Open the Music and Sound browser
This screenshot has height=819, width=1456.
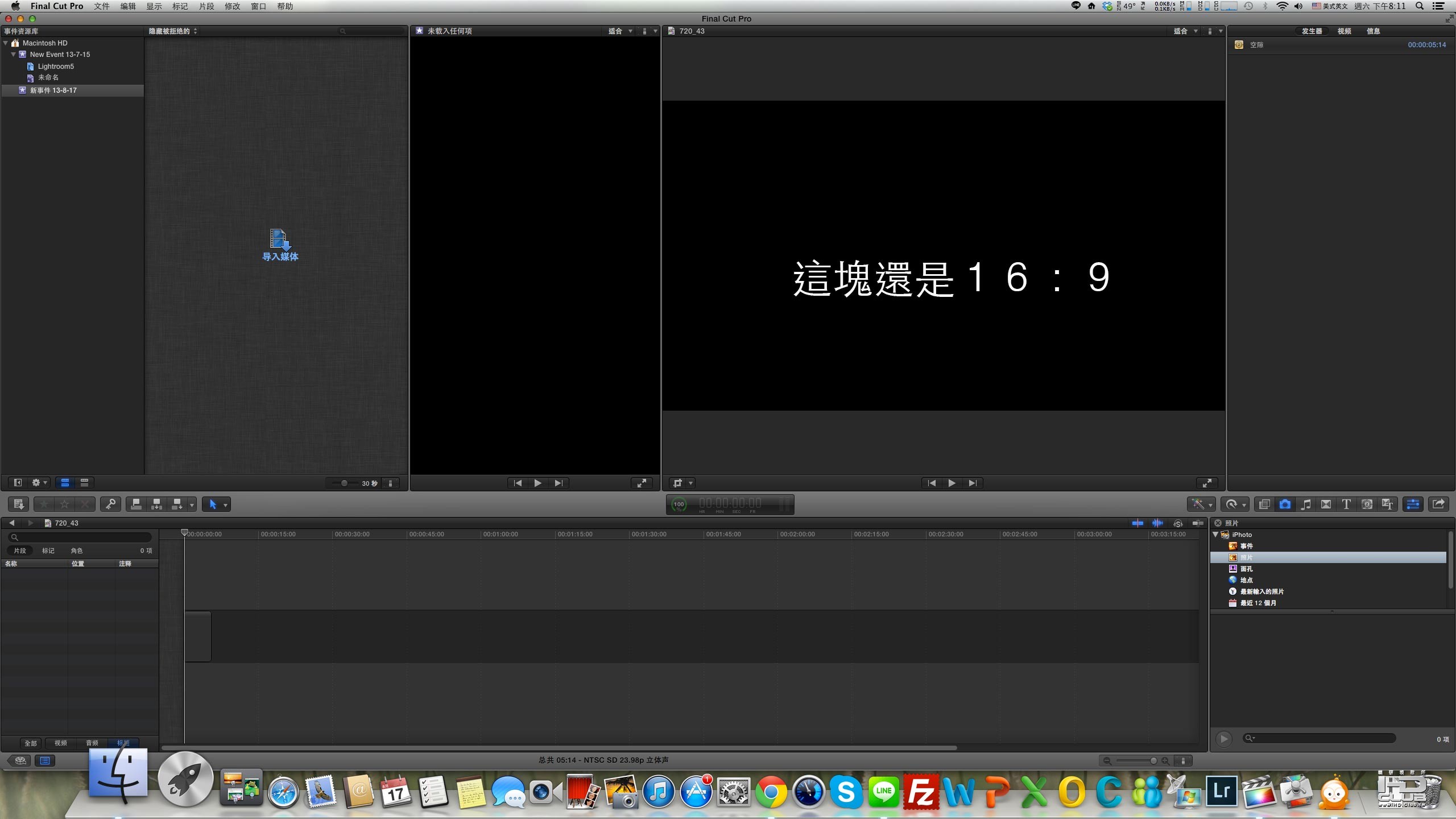coord(1306,504)
